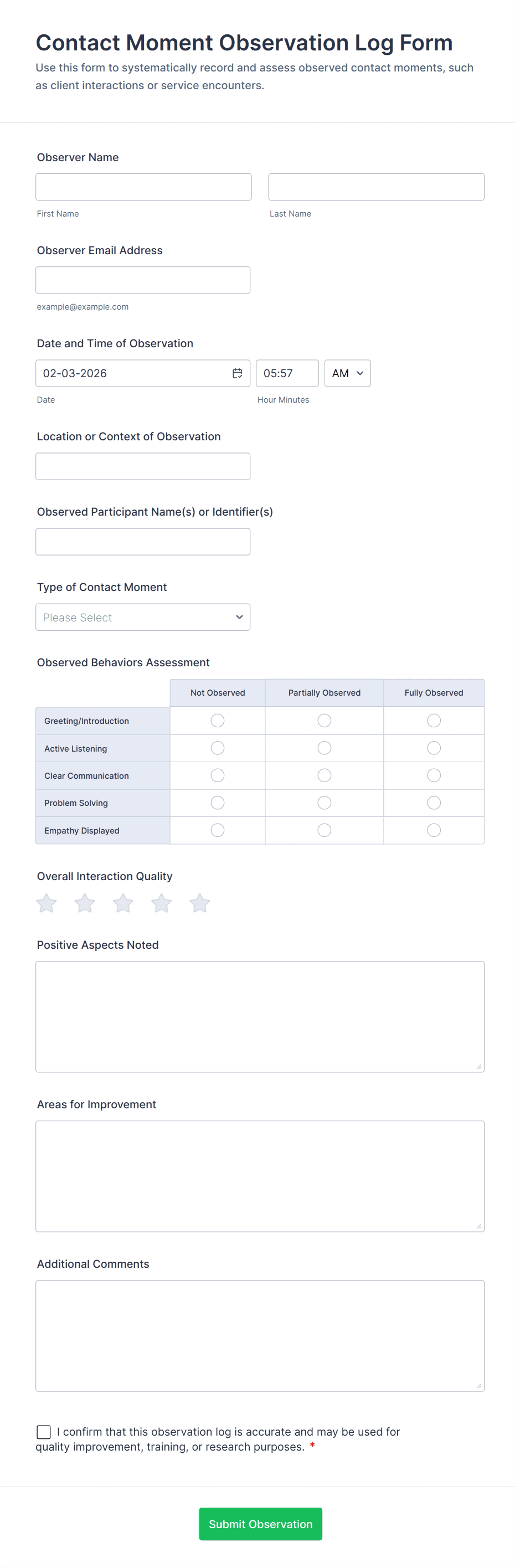515x1568 pixels.
Task: Click the Hour Minutes time field
Action: (x=287, y=373)
